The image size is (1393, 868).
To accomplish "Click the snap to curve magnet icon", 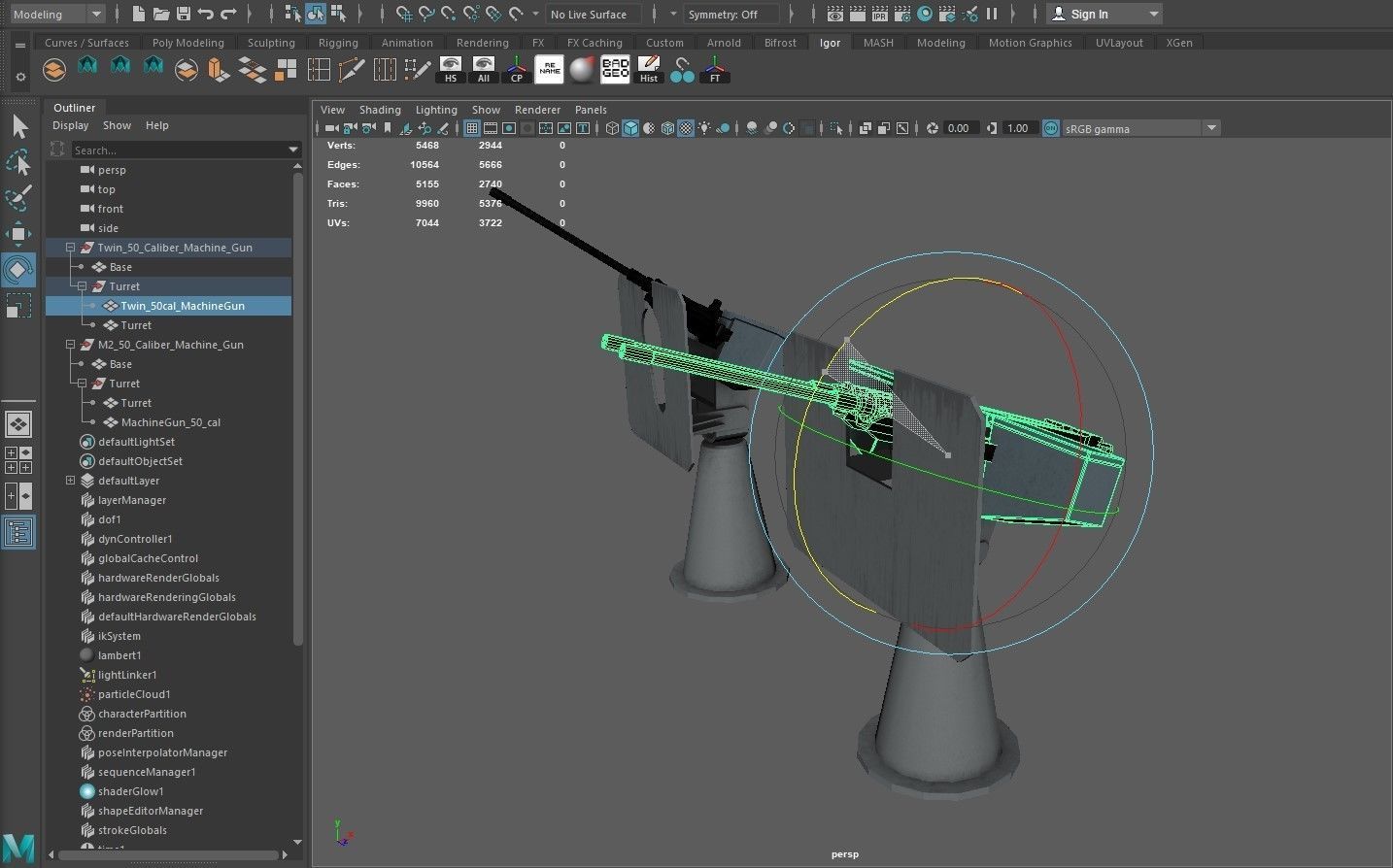I will [425, 14].
